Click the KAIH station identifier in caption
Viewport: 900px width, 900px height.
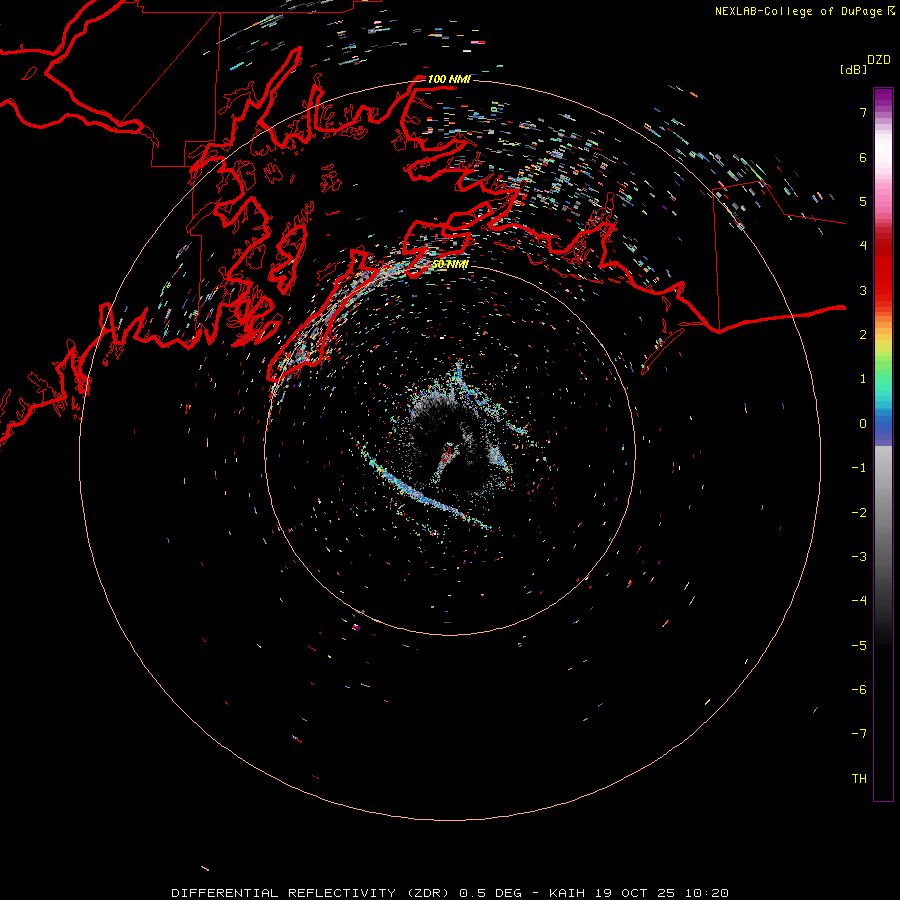pyautogui.click(x=567, y=893)
